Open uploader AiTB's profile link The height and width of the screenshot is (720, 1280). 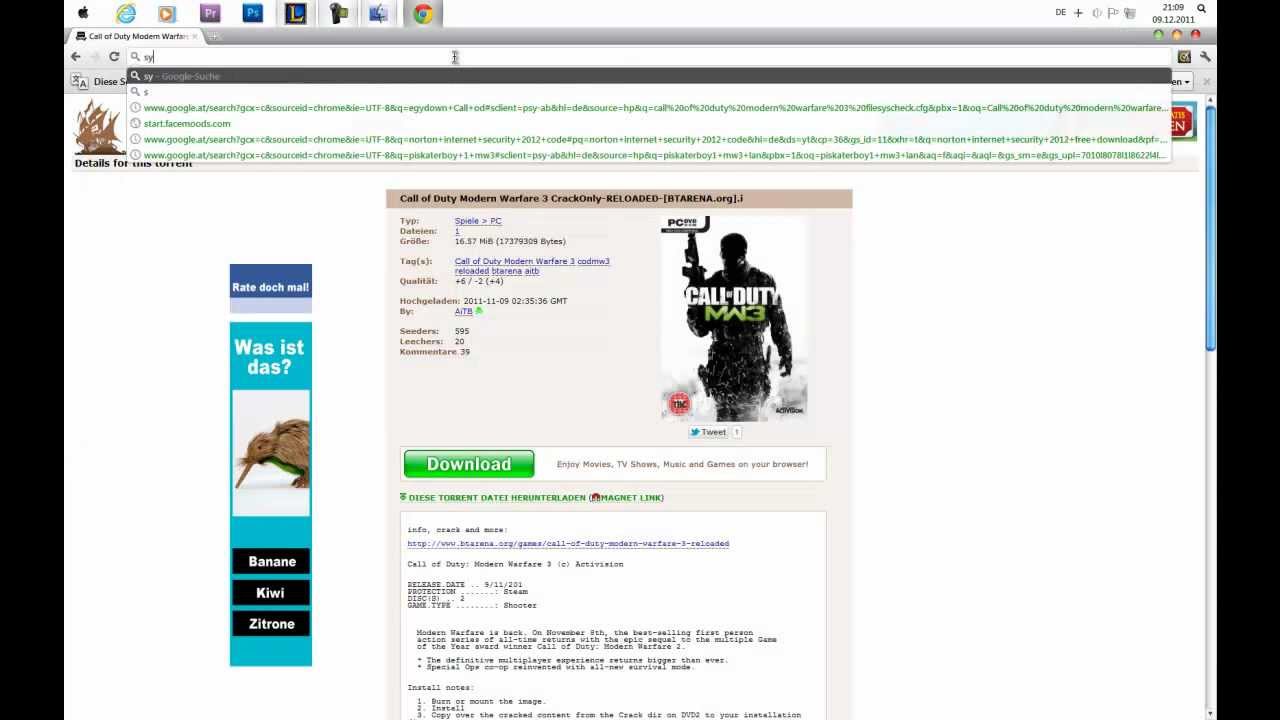(x=463, y=311)
